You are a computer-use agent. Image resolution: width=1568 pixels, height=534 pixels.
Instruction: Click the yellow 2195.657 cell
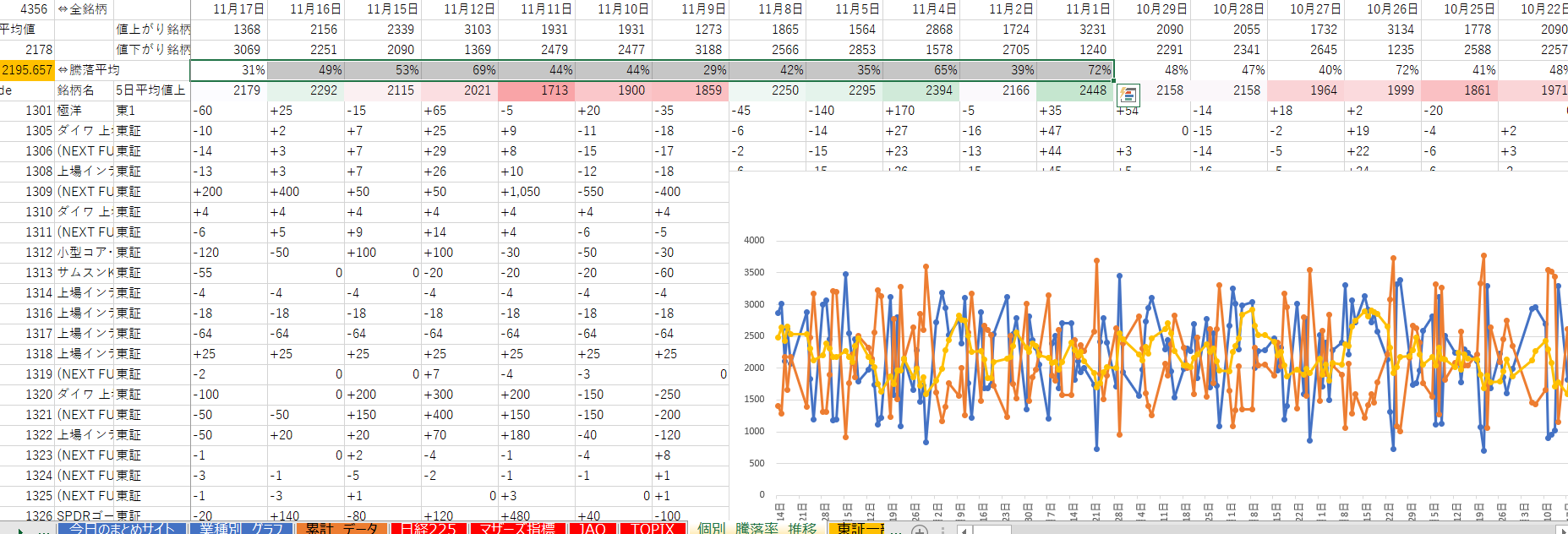27,70
